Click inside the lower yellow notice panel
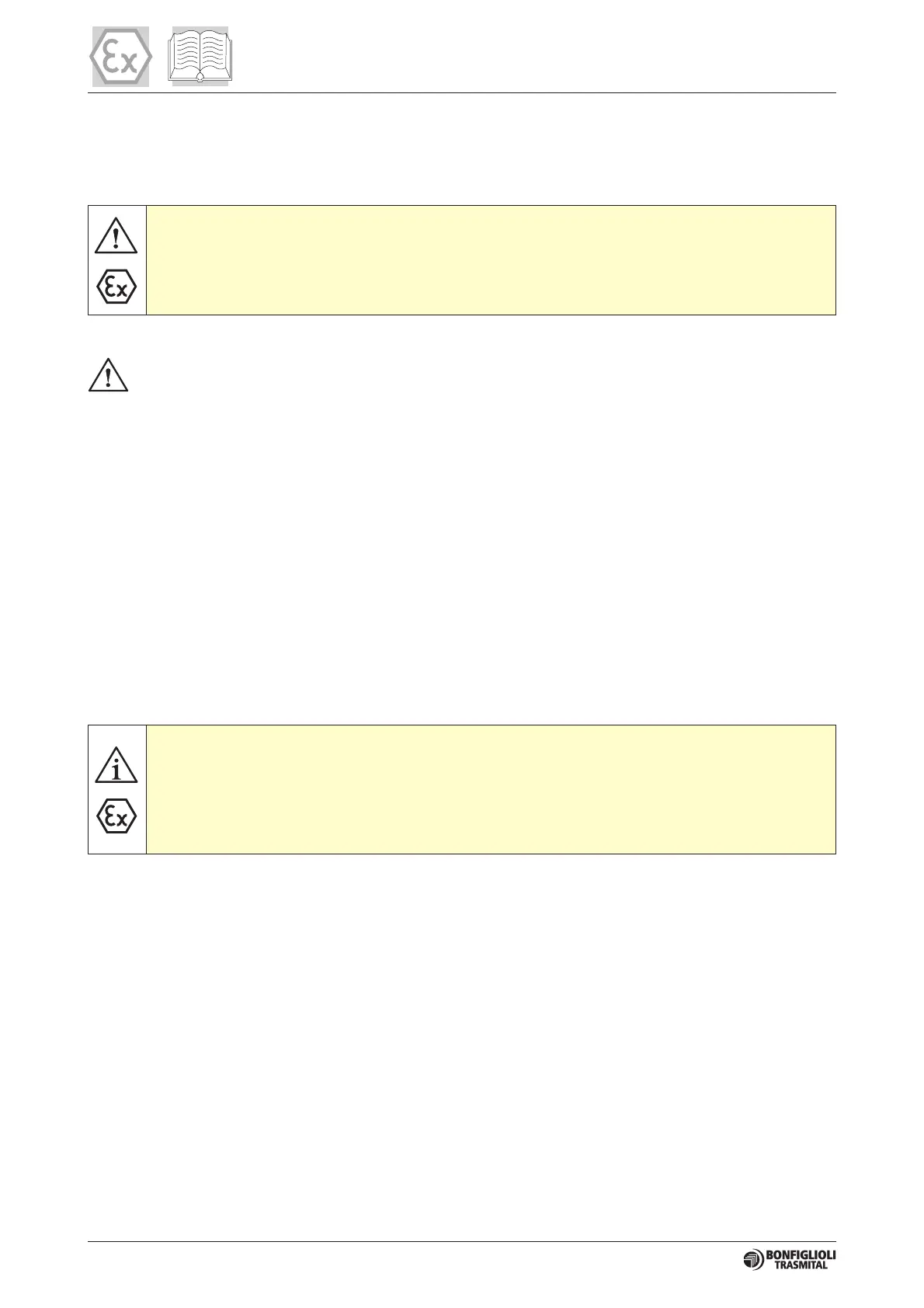This screenshot has width=924, height=1308. 491,790
